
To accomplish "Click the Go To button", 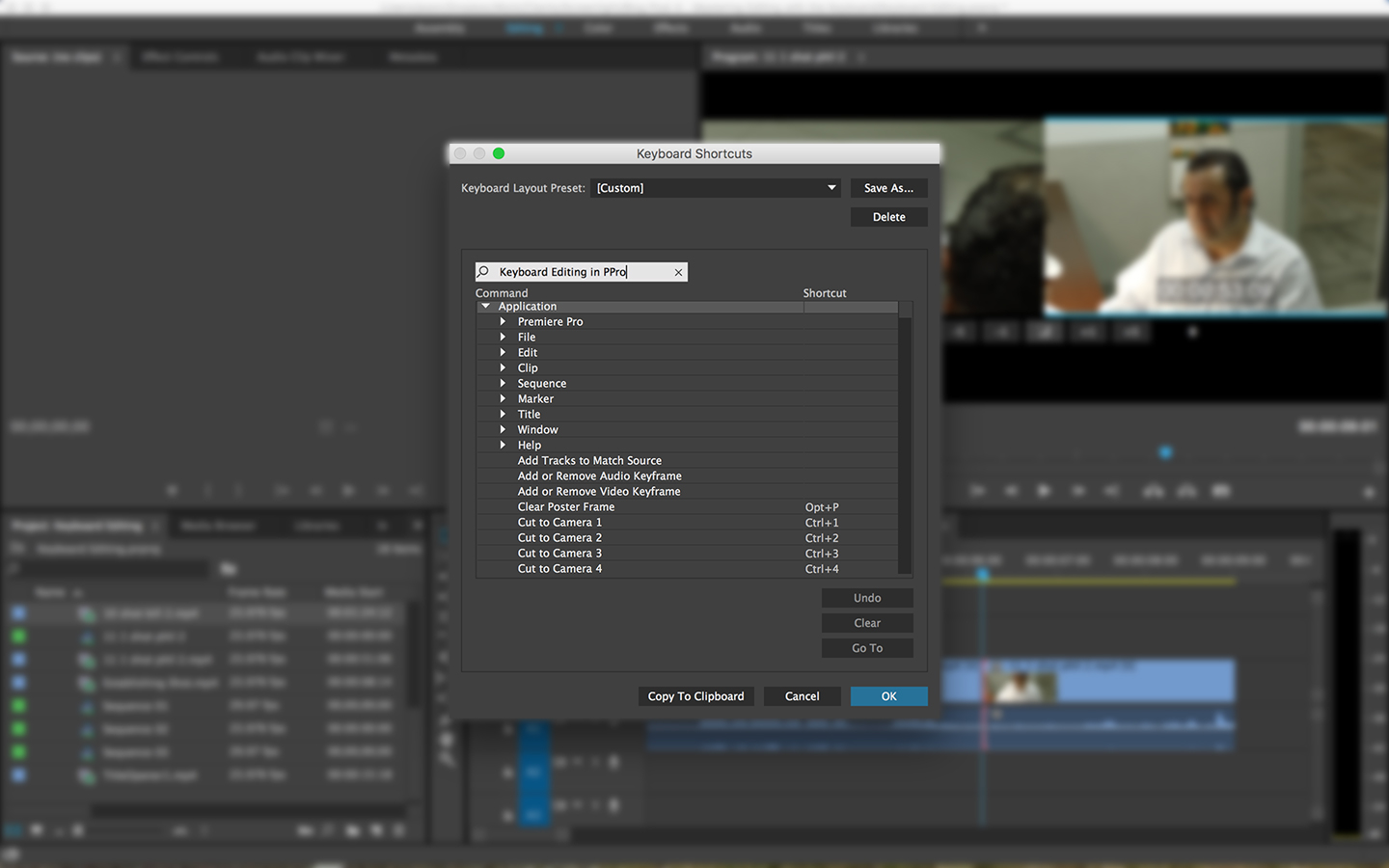I will 867,648.
